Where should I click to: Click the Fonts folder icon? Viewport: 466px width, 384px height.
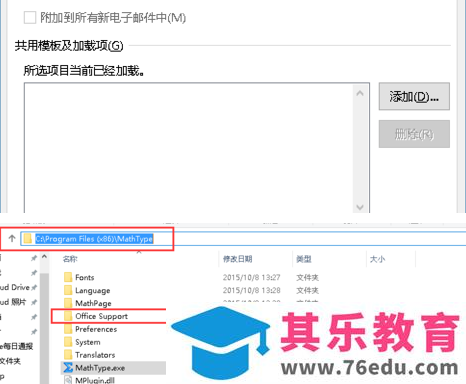tap(68, 277)
